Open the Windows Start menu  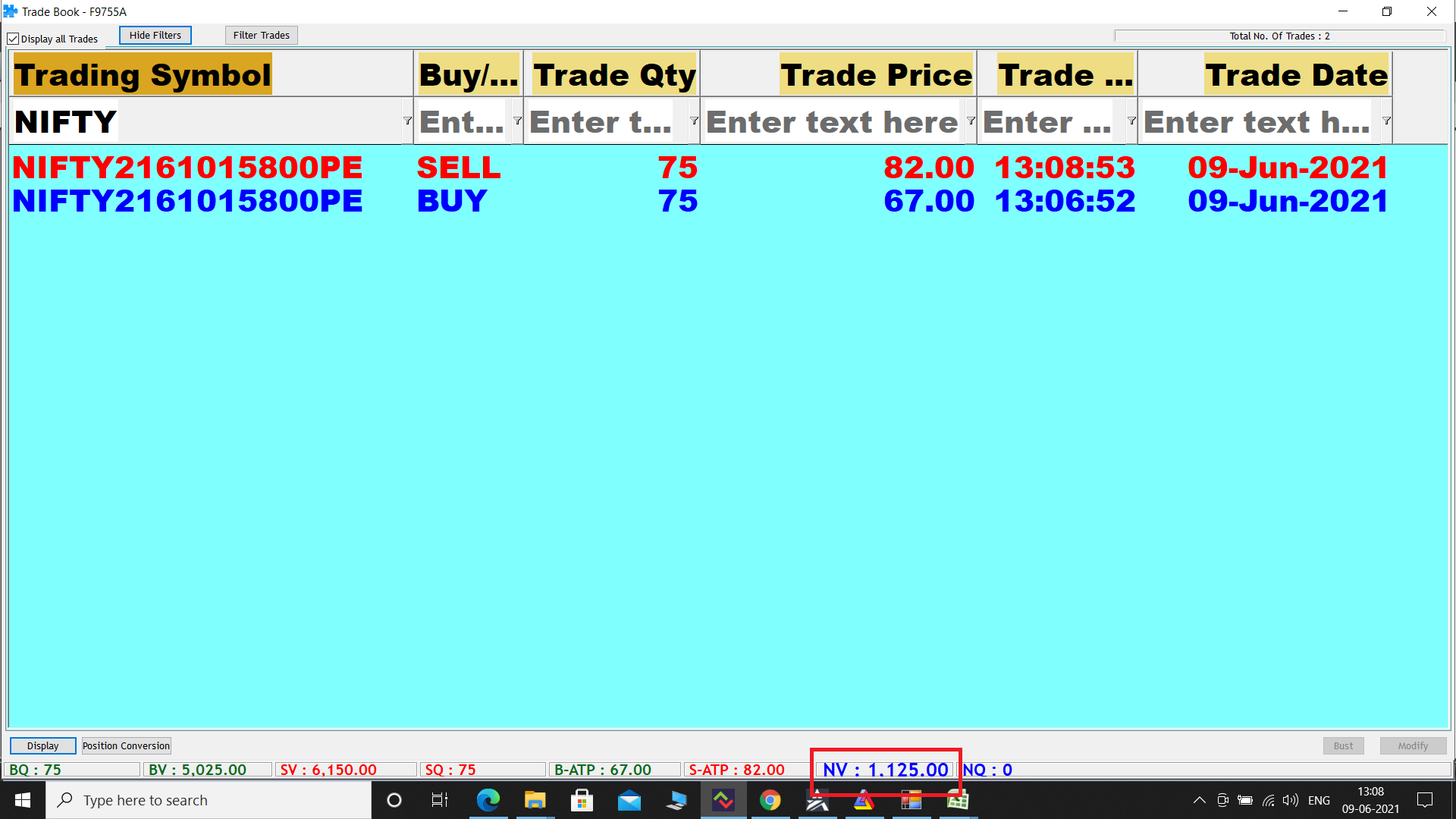(x=23, y=800)
